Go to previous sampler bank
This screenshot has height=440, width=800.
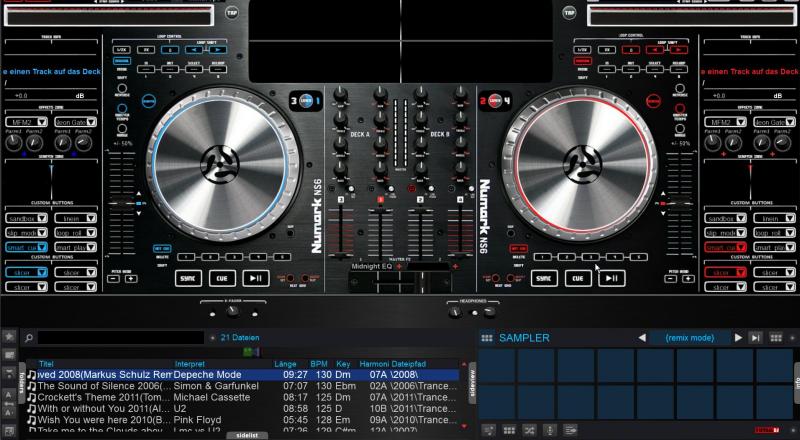(642, 338)
